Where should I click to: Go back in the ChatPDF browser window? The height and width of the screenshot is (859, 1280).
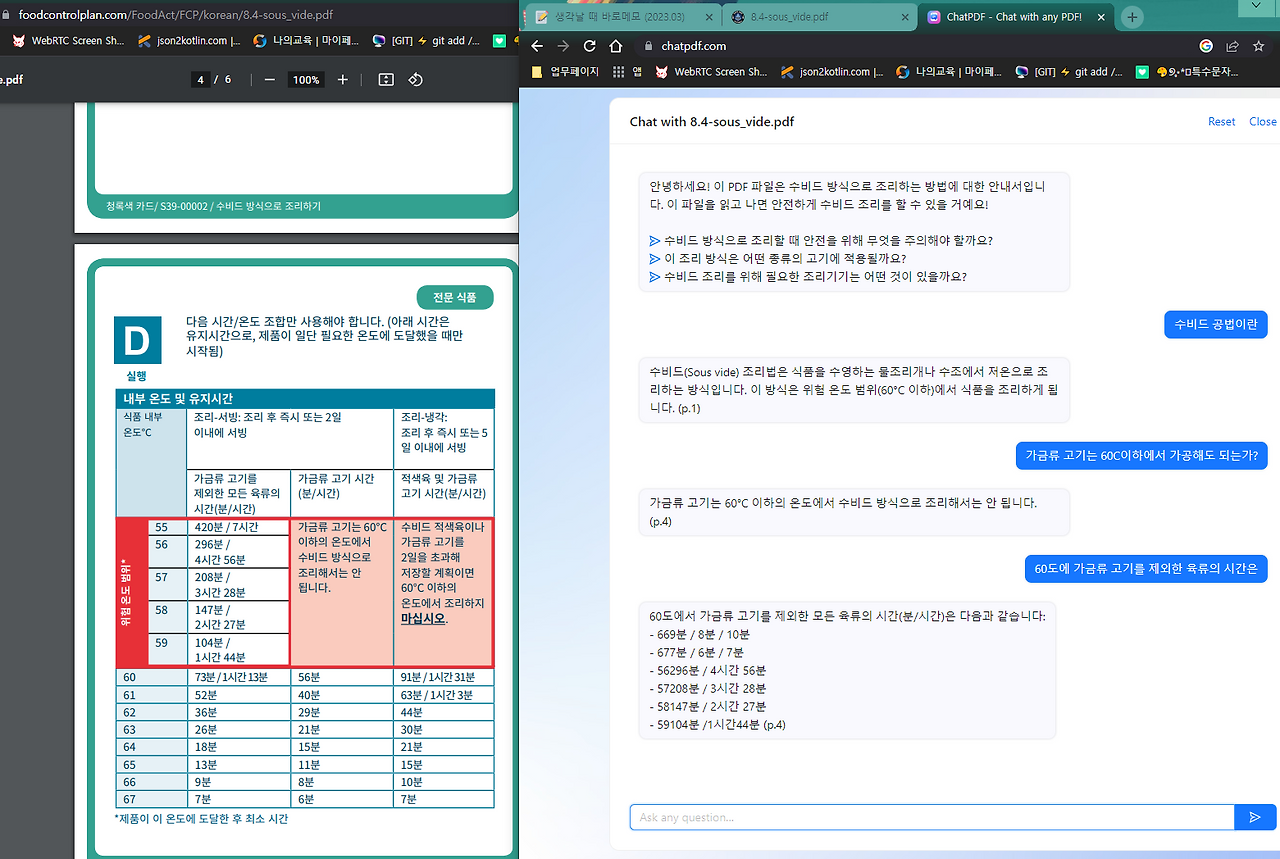pyautogui.click(x=537, y=46)
